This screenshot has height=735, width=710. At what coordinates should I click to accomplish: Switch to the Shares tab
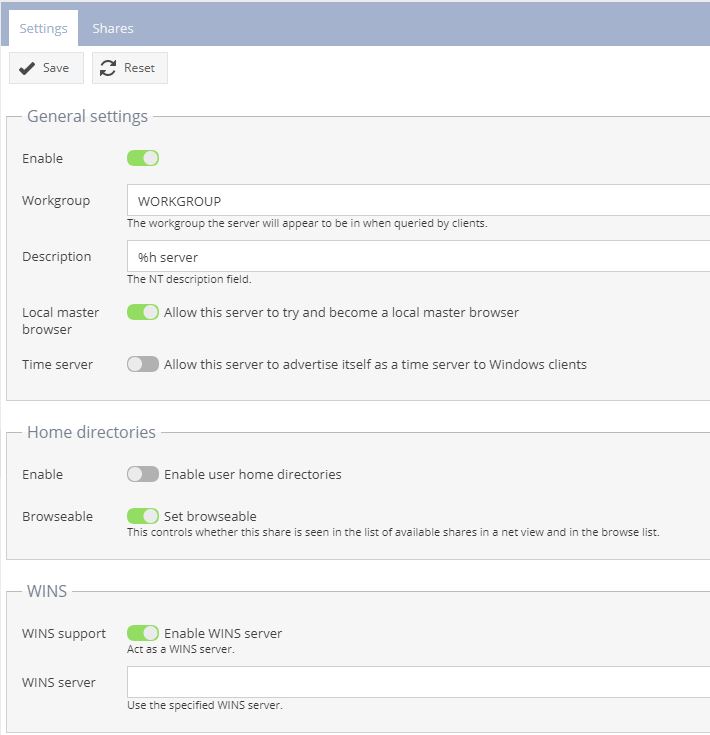[113, 28]
